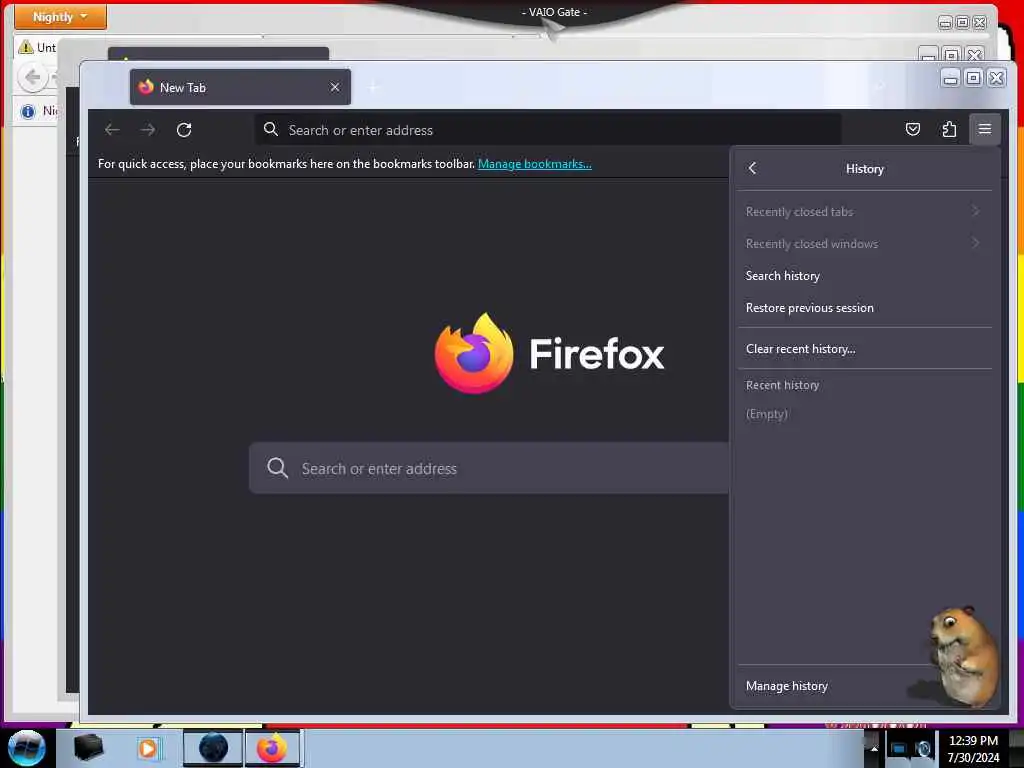1024x768 pixels.
Task: Open the Nightly menu button dropdown
Action: 60,17
